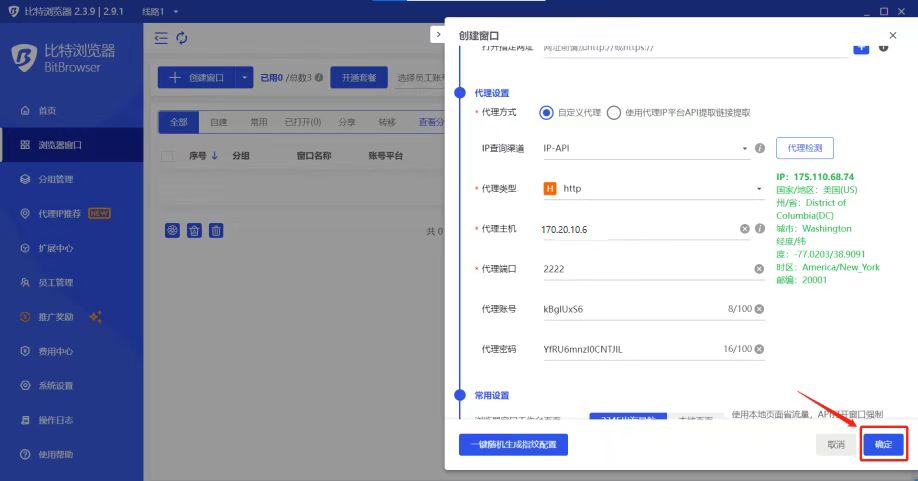Viewport: 918px width, 481px height.
Task: Tick the select-all checkbox in table header
Action: pyautogui.click(x=167, y=156)
